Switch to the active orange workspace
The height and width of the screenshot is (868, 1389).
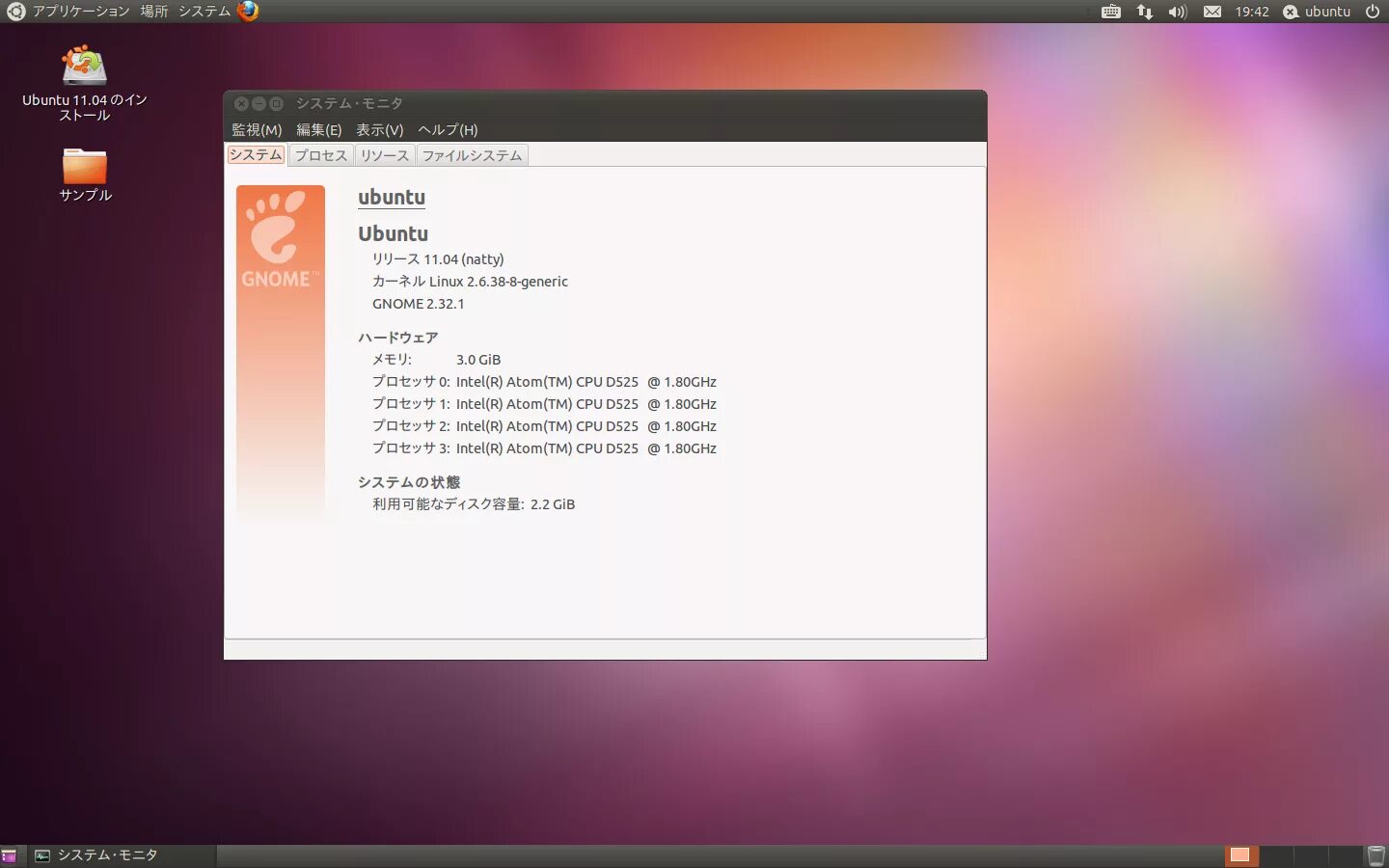click(1239, 855)
